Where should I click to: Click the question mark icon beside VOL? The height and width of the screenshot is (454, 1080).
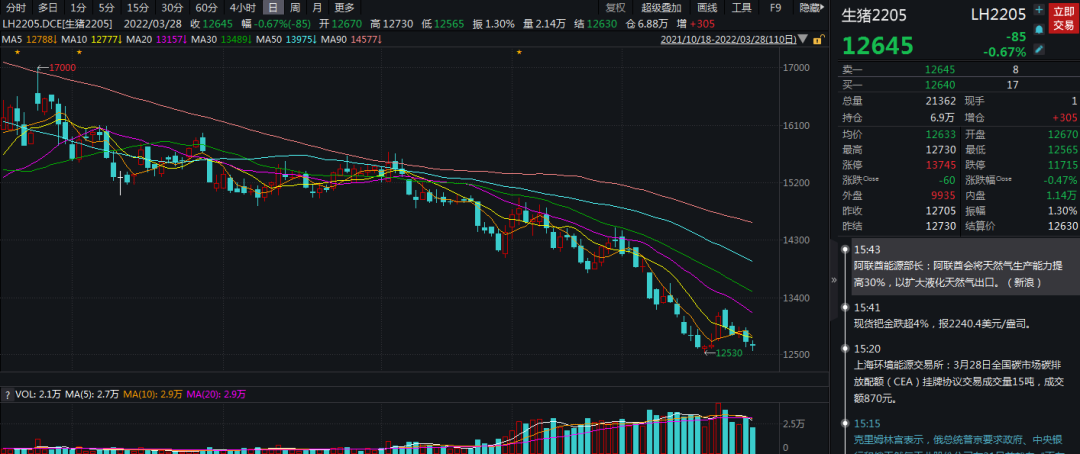(x=7, y=395)
